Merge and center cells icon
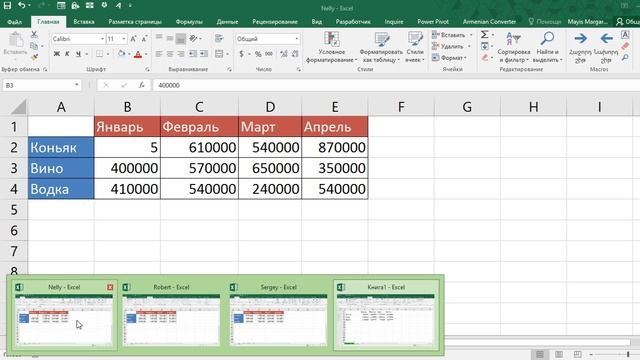640x360 pixels. pyautogui.click(x=219, y=54)
